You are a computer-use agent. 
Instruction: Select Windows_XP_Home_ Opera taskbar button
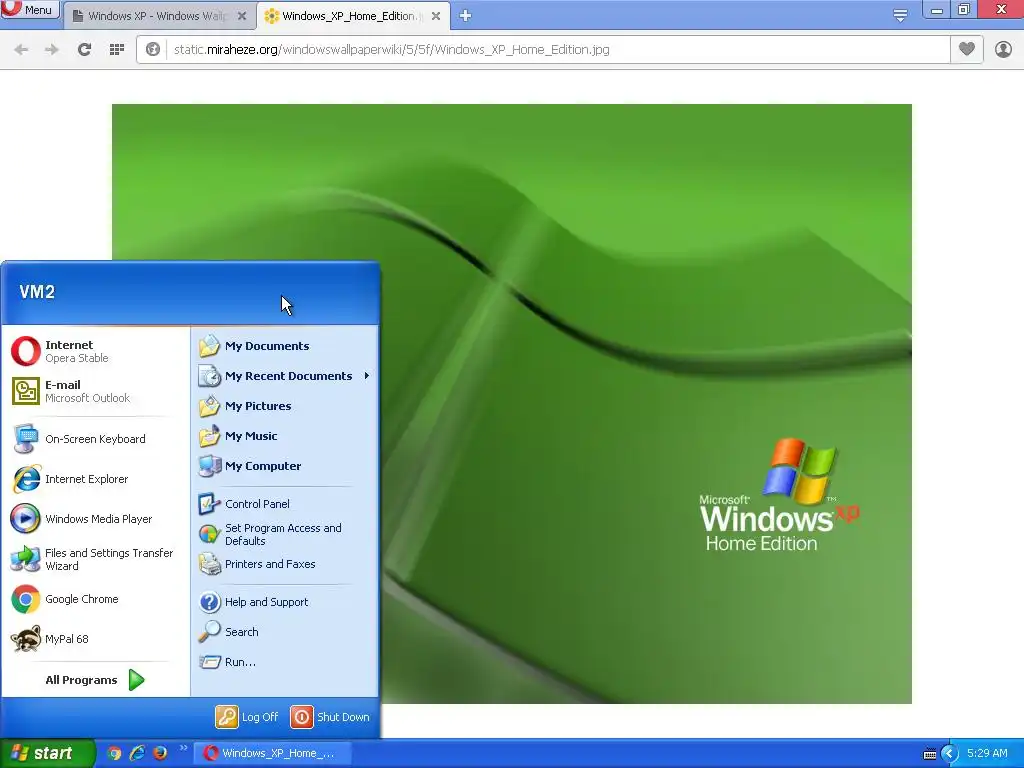tap(274, 753)
